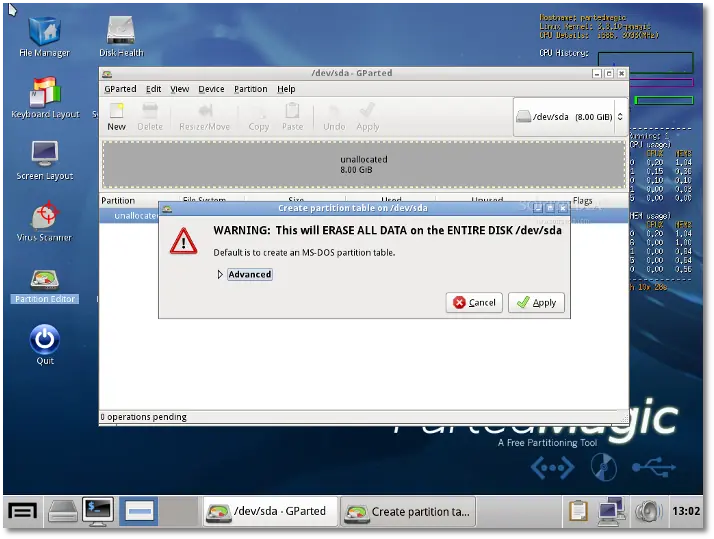Switch to the /dev/sda - GParted taskbar entry
The image size is (714, 539).
270,512
